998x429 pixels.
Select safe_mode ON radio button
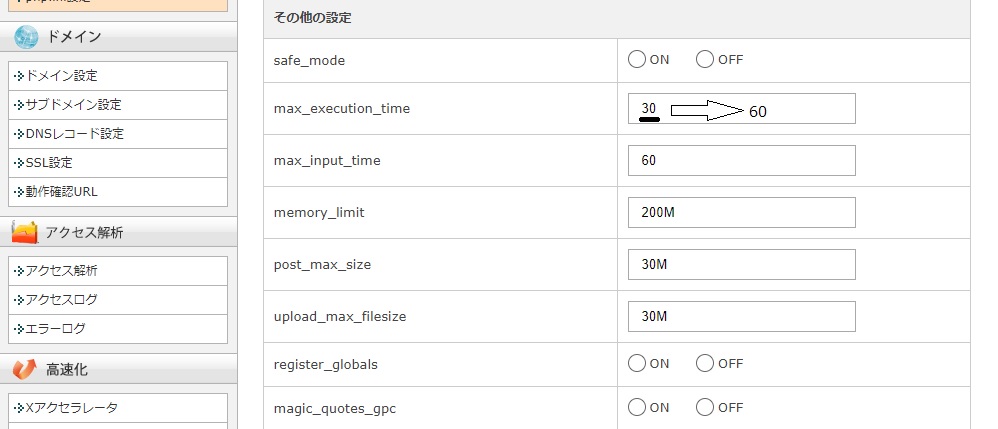point(637,59)
